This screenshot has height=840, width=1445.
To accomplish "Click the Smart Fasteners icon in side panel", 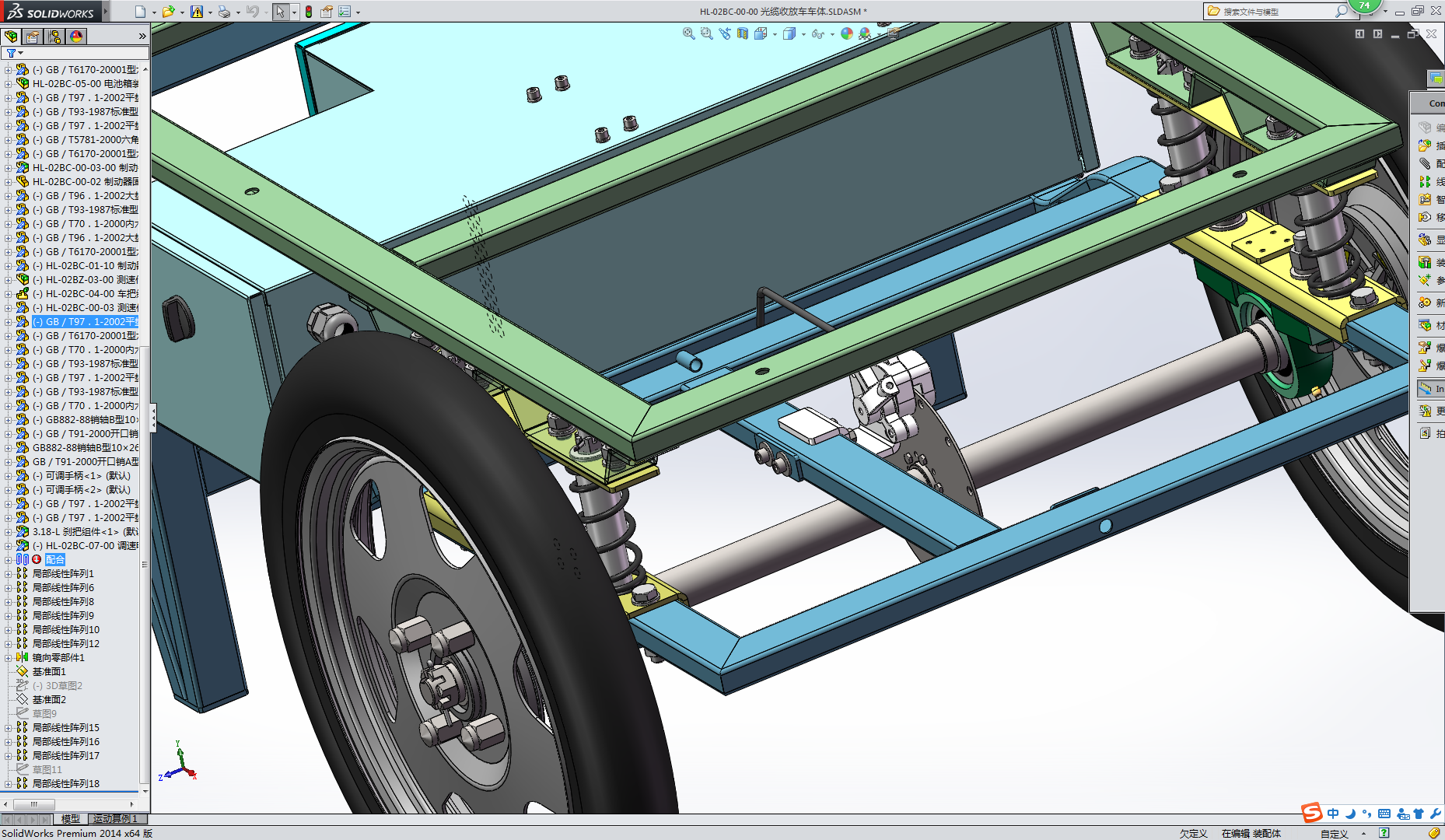I will (1425, 199).
